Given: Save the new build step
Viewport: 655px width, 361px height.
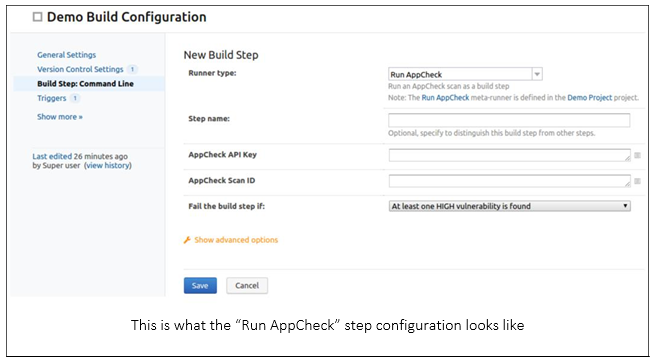Looking at the screenshot, I should point(200,286).
